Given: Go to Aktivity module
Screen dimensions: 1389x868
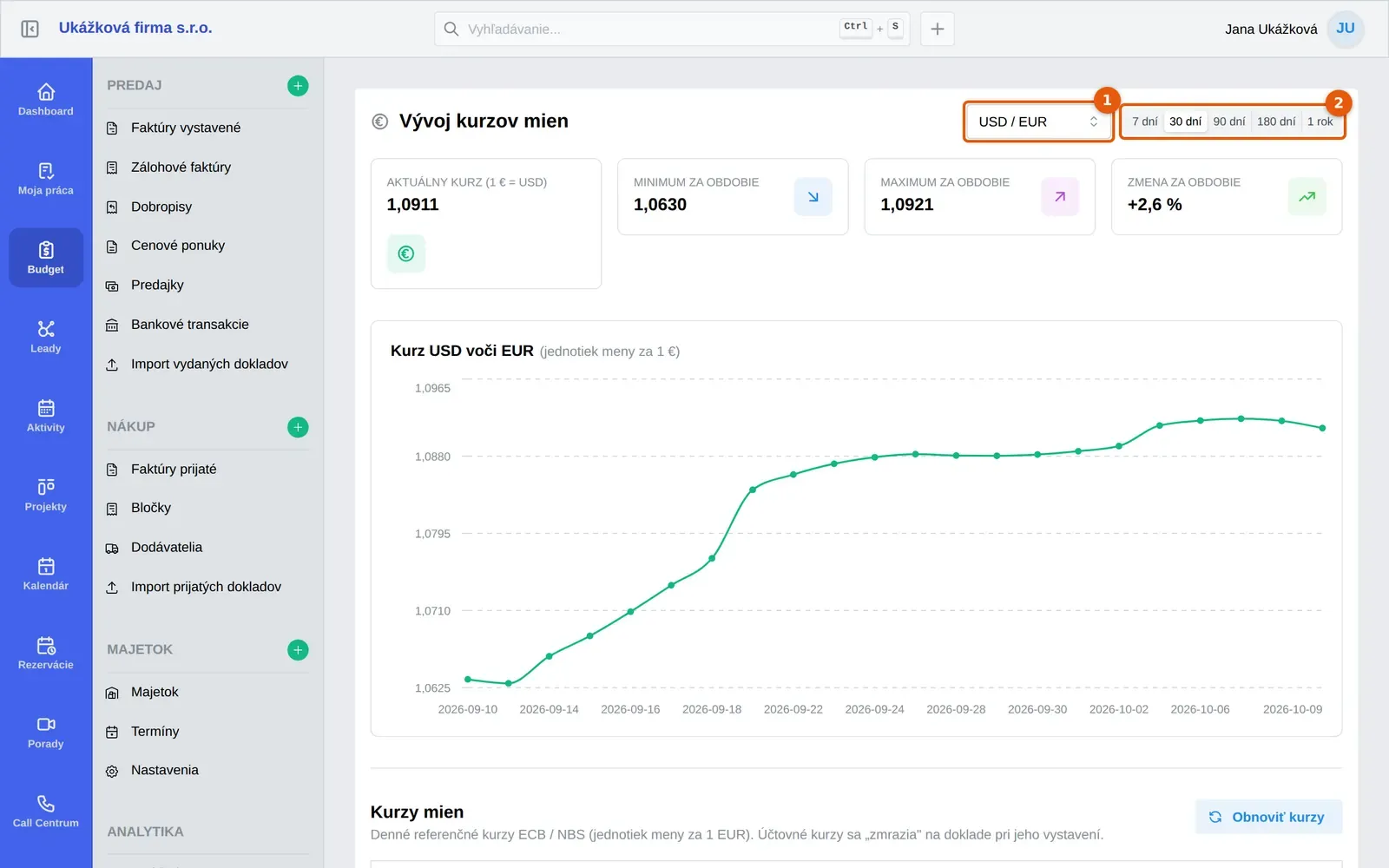Looking at the screenshot, I should pyautogui.click(x=46, y=416).
